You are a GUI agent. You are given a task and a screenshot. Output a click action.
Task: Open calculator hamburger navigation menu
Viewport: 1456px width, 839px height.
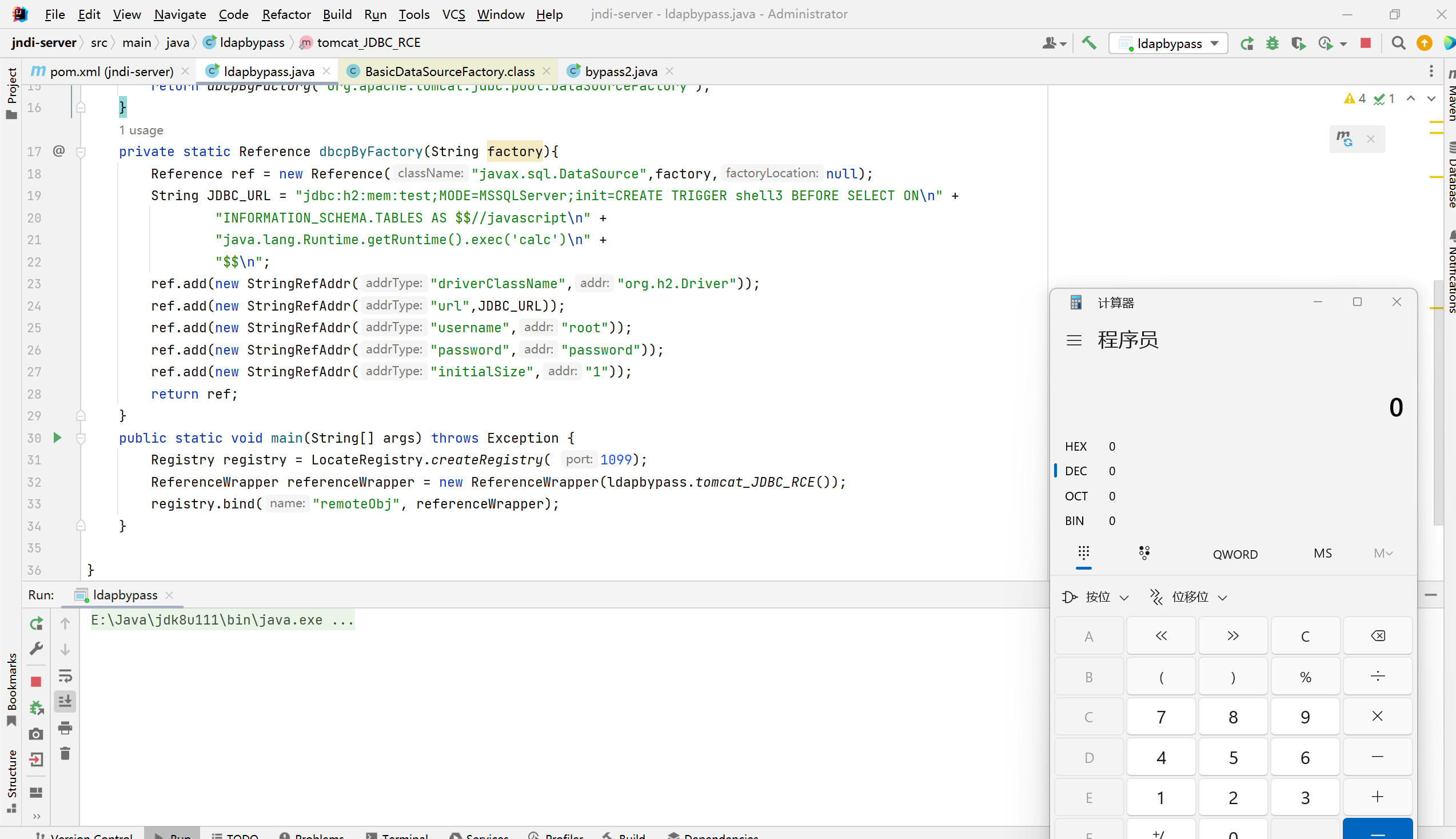pos(1074,340)
